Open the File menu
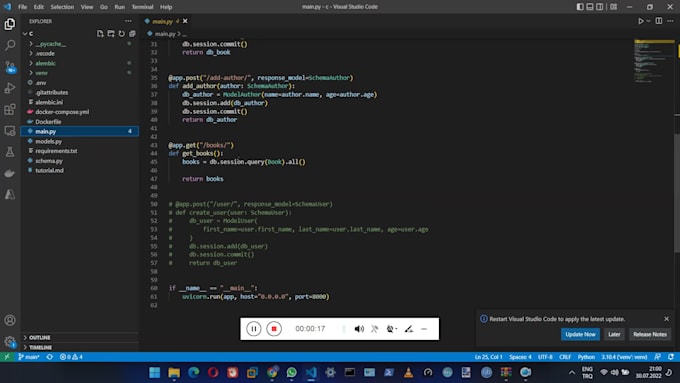This screenshot has width=680, height=383. [22, 7]
